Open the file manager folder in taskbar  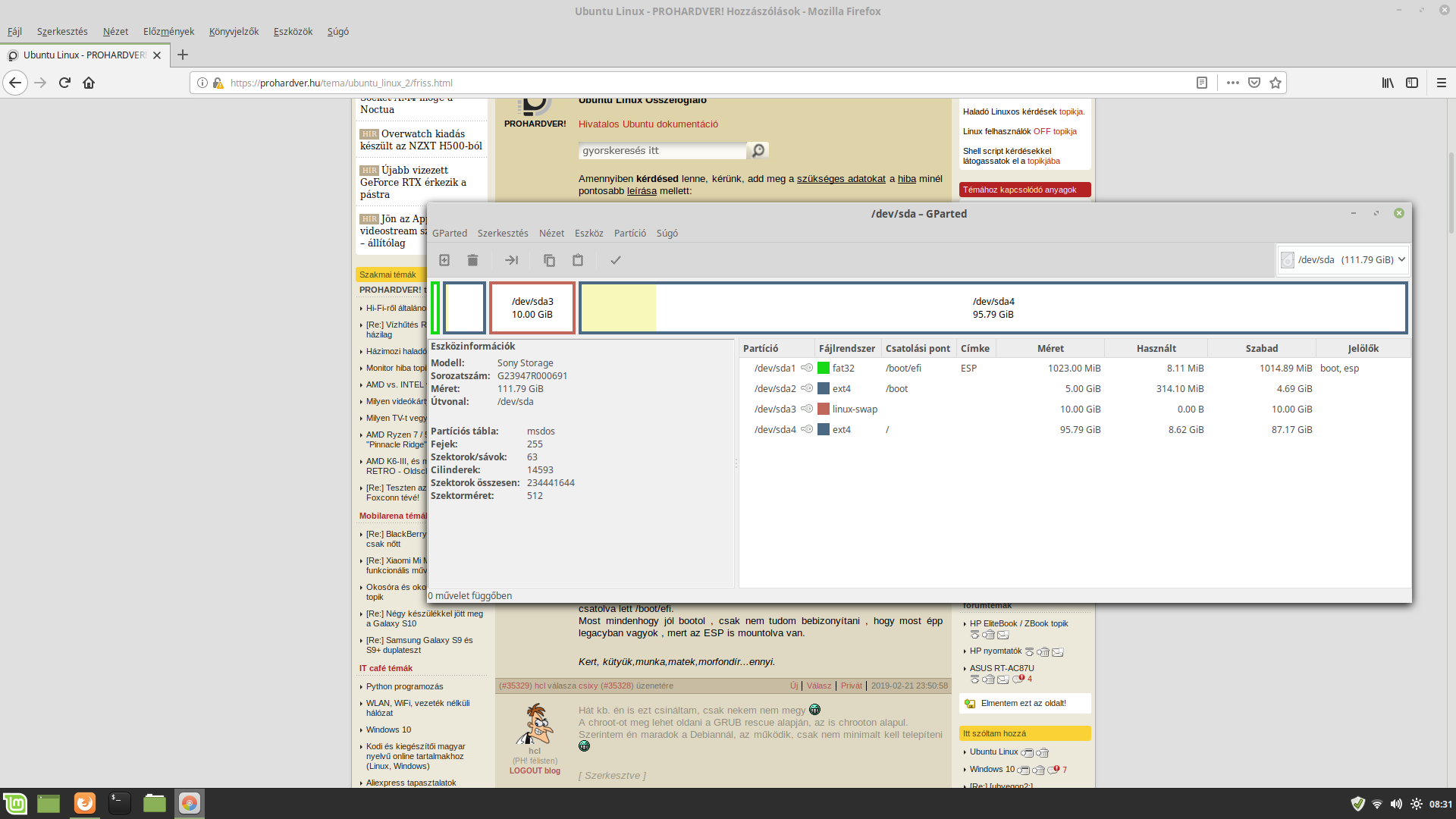(x=154, y=803)
